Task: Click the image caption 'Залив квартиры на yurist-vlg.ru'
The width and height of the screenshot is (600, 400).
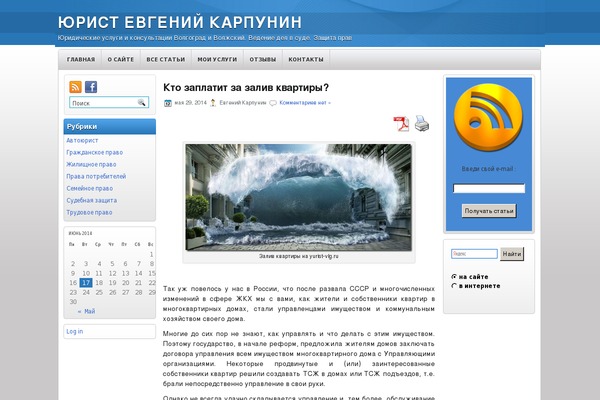Action: (299, 256)
